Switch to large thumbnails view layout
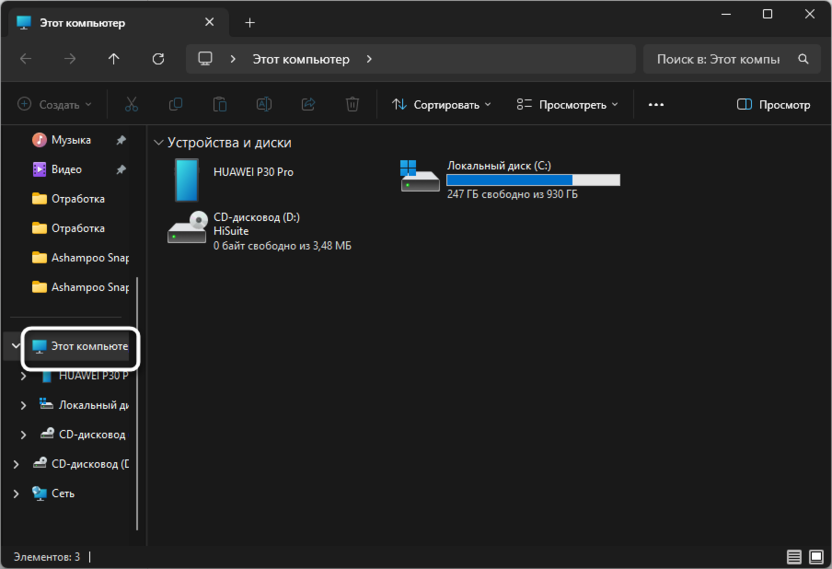Screen dimensions: 832x569 click(816, 556)
